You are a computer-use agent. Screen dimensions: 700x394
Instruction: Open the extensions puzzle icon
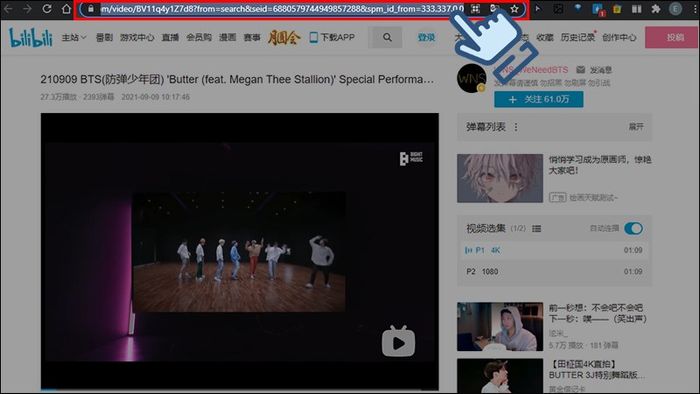click(656, 8)
